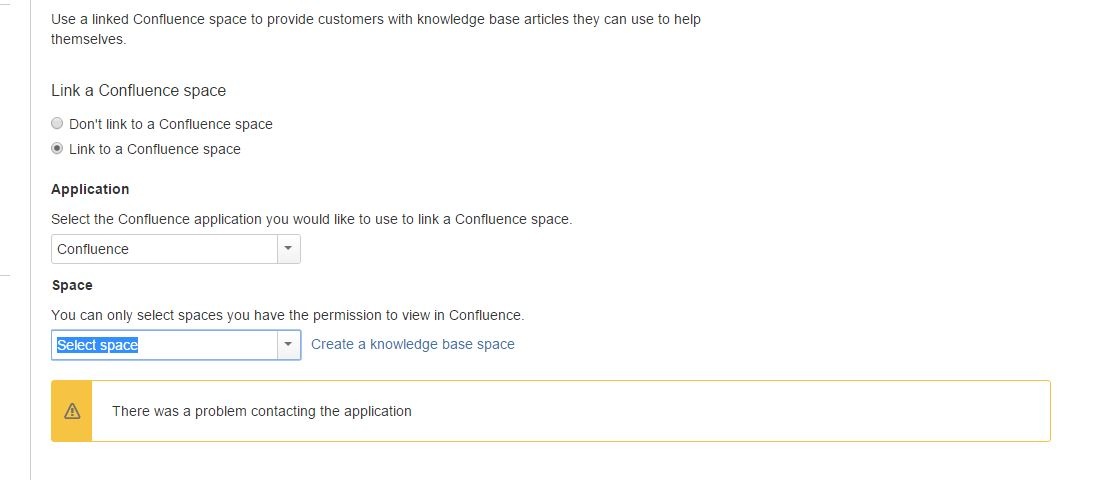Click the "problem contacting the application" warning message
The image size is (1108, 480).
click(261, 411)
